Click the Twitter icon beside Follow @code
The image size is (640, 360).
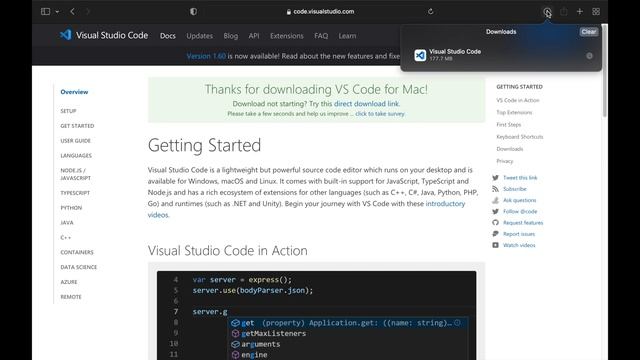coord(496,211)
